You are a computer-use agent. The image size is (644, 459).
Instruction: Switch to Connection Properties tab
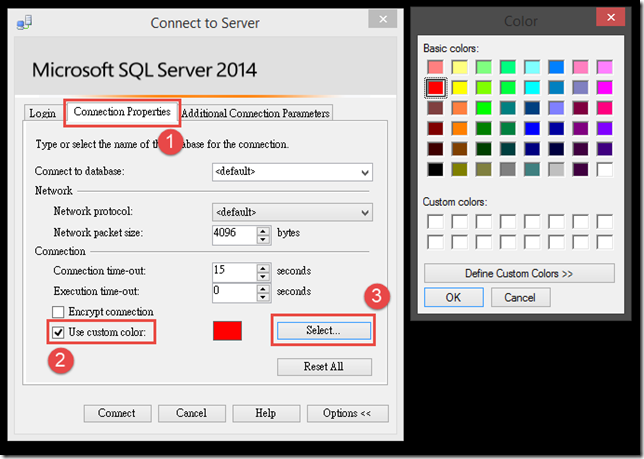pyautogui.click(x=122, y=112)
